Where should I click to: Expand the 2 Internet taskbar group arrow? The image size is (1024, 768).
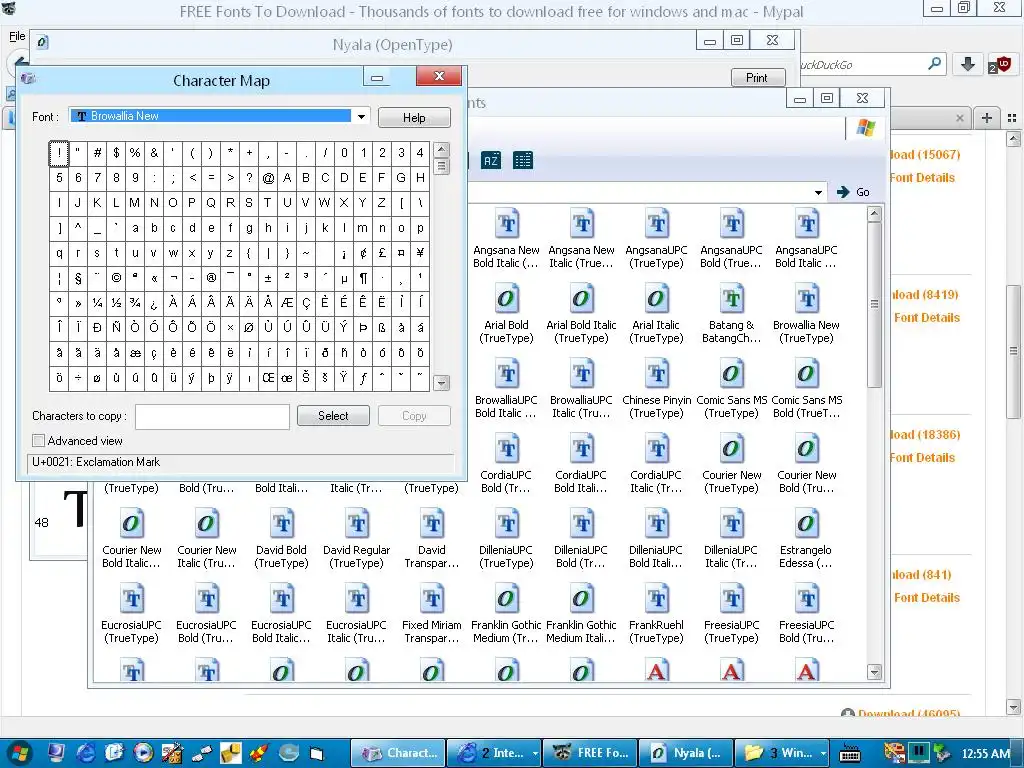(535, 753)
